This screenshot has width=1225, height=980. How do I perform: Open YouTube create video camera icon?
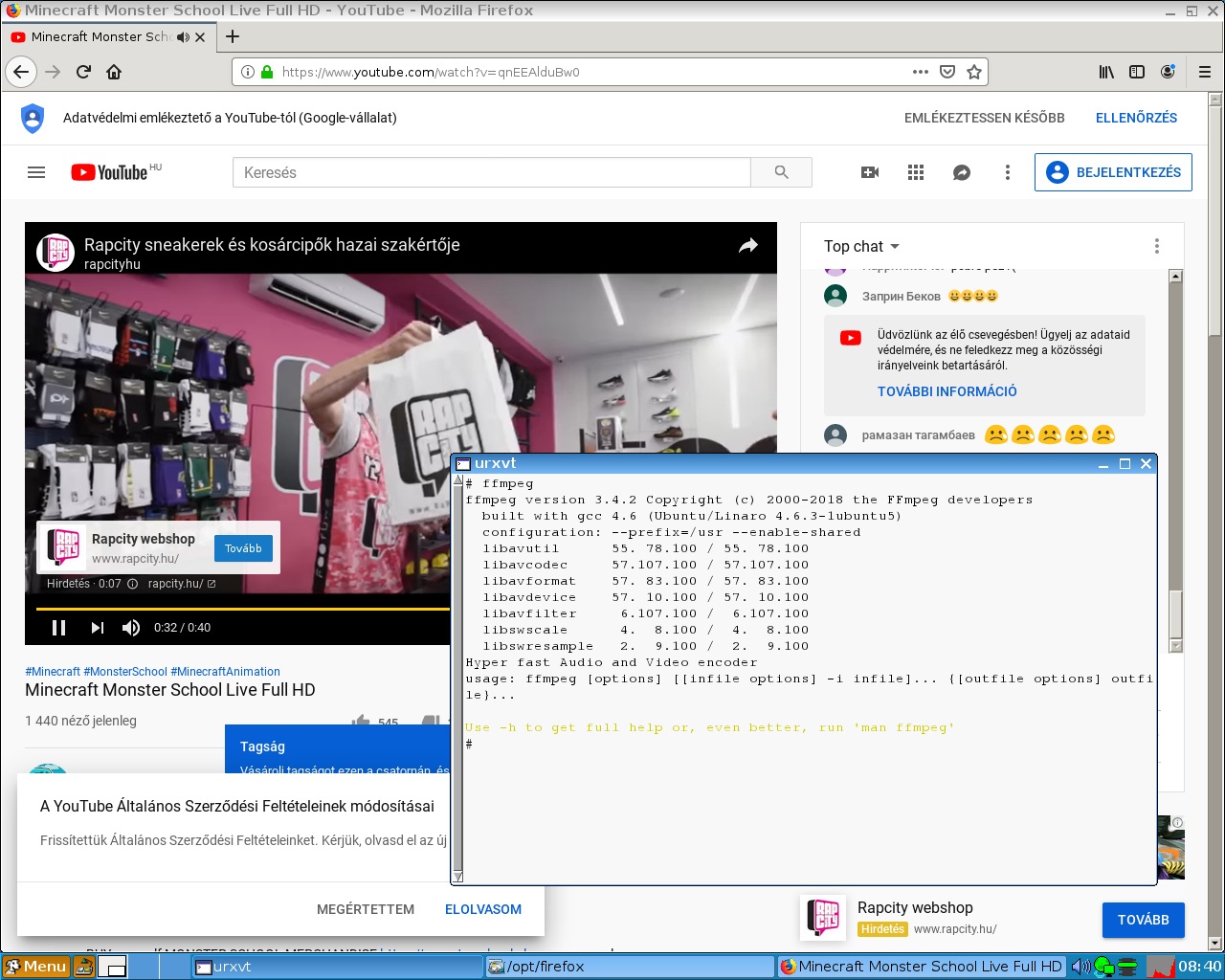(870, 172)
